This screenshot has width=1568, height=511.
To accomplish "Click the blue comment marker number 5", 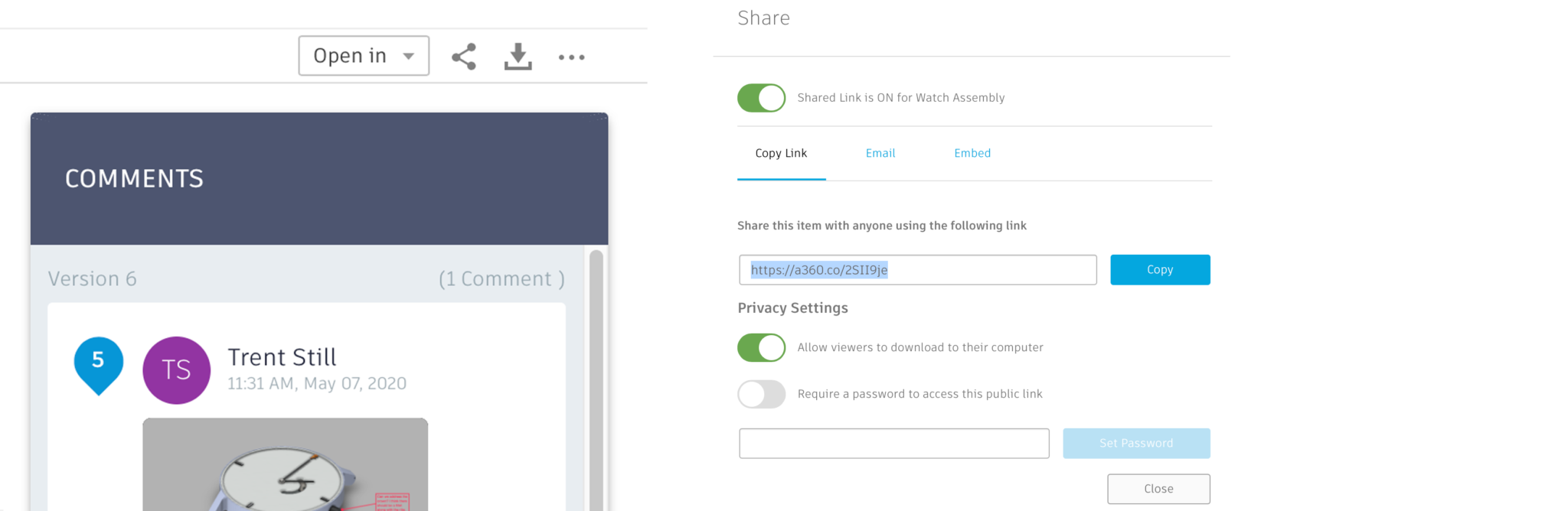I will click(98, 363).
